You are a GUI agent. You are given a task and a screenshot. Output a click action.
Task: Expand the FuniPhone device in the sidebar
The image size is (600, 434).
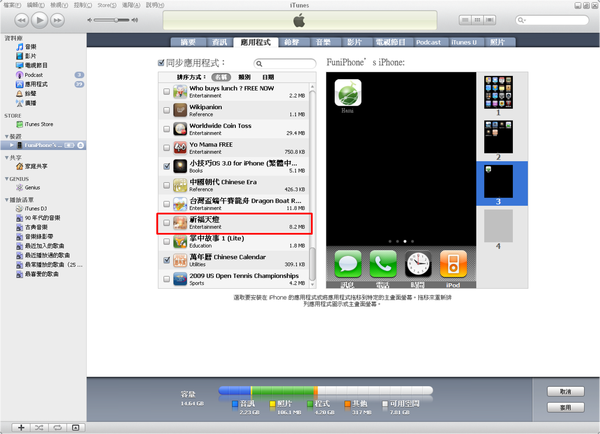point(11,145)
